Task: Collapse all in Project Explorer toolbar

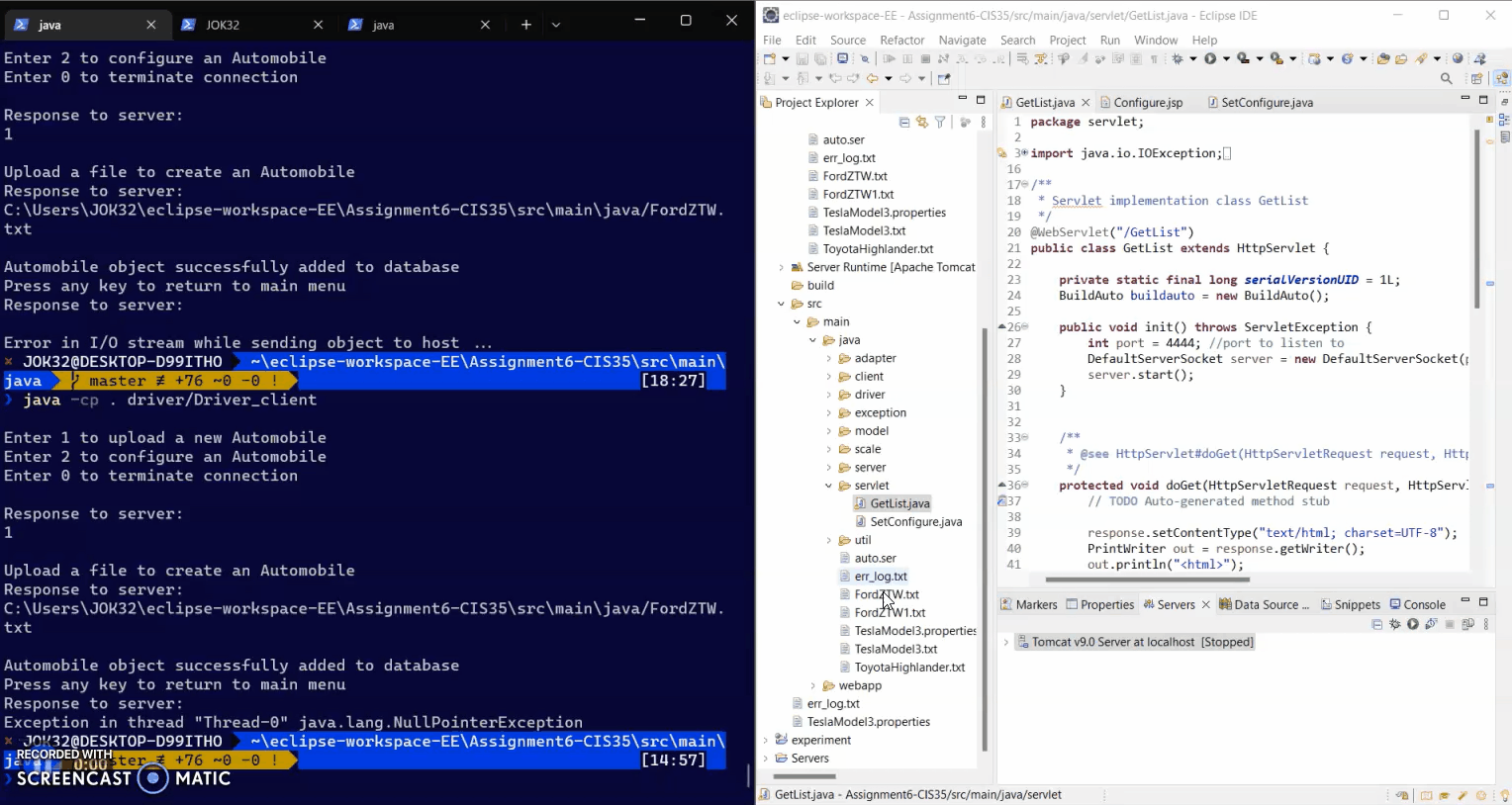Action: pos(904,122)
